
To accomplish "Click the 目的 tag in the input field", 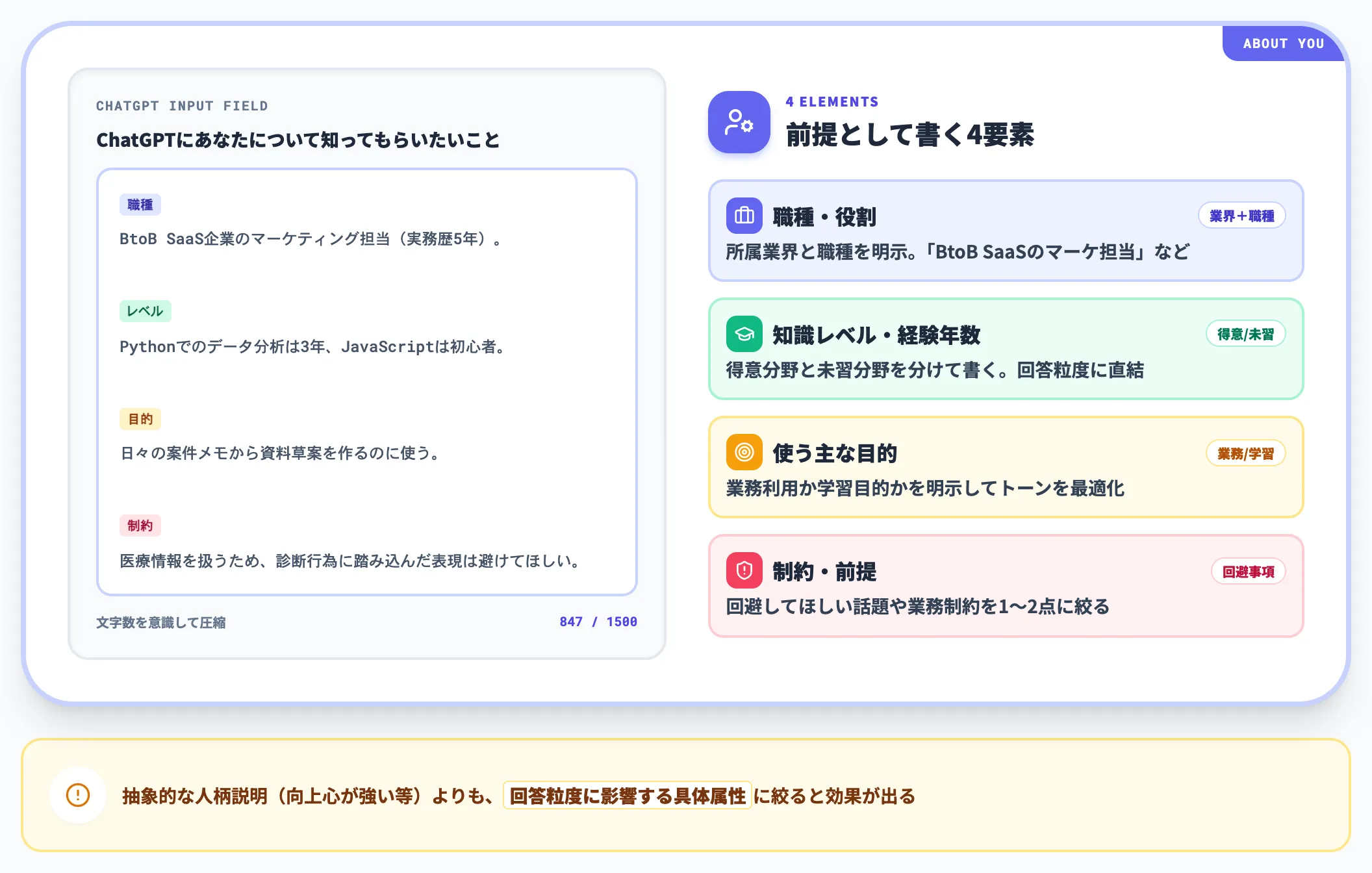I will click(x=140, y=419).
